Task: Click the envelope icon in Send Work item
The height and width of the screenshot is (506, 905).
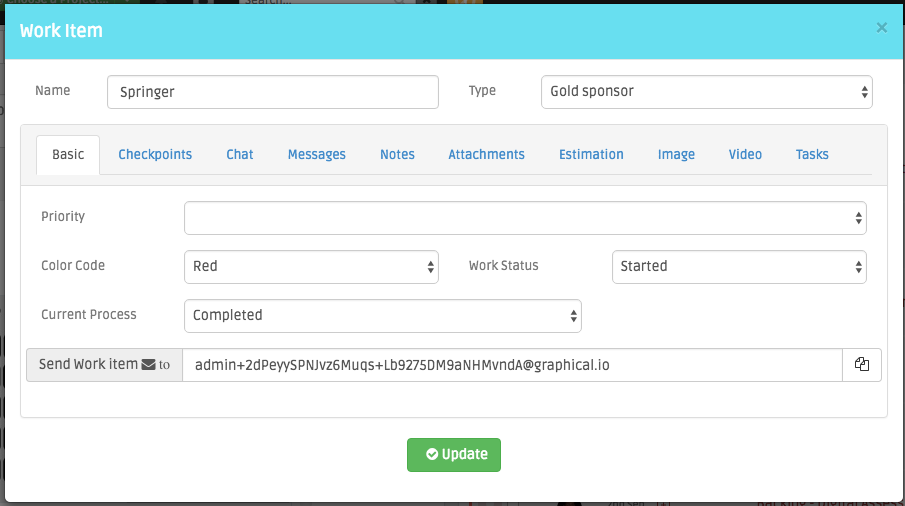Action: tap(148, 365)
